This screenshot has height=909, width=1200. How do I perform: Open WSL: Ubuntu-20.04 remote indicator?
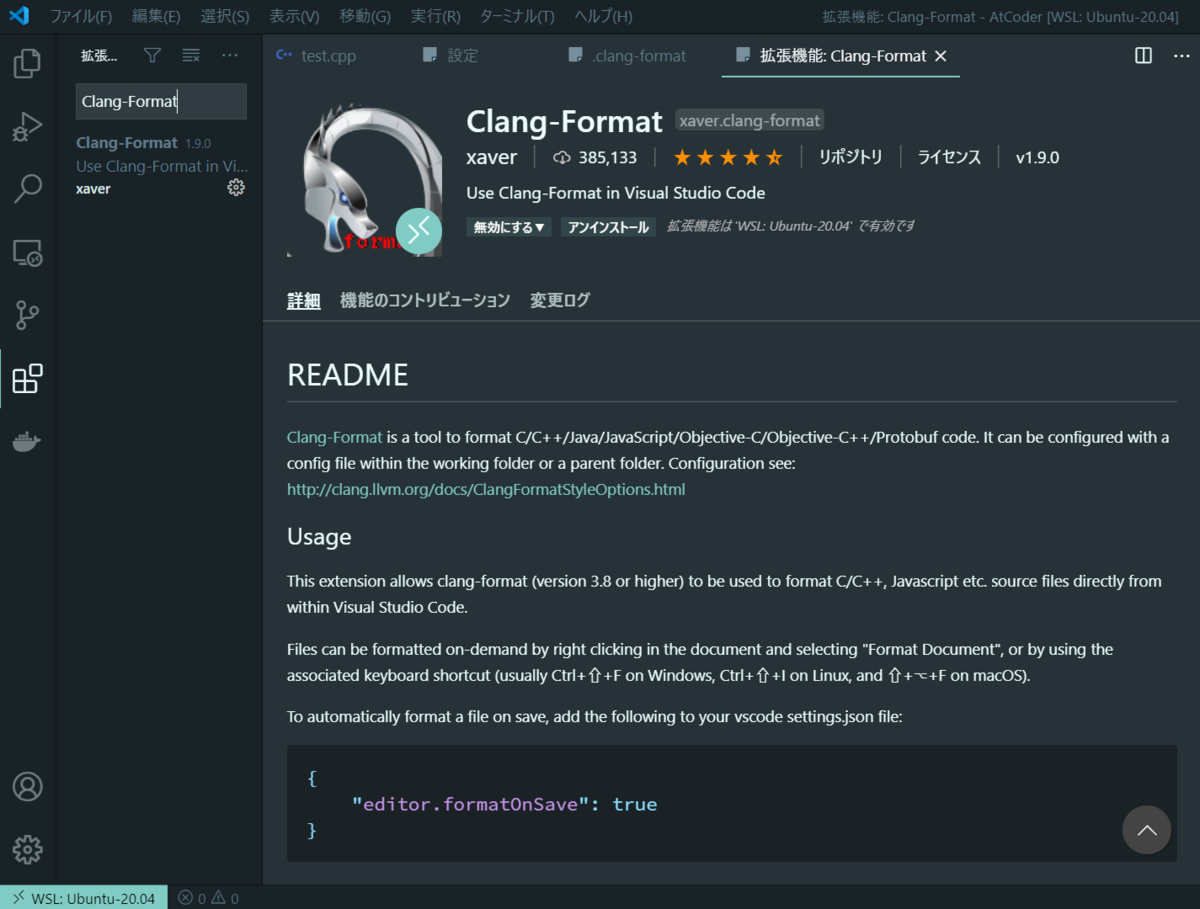pos(84,898)
